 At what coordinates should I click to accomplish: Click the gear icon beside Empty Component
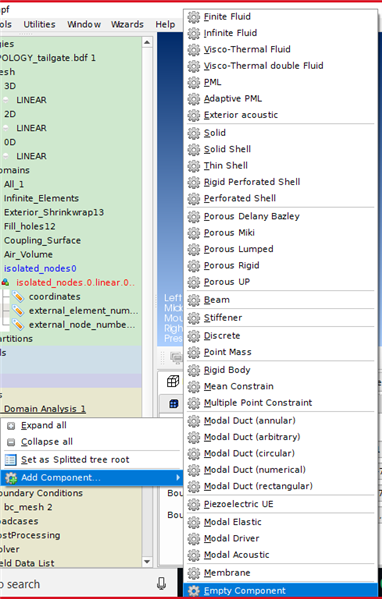coord(194,591)
